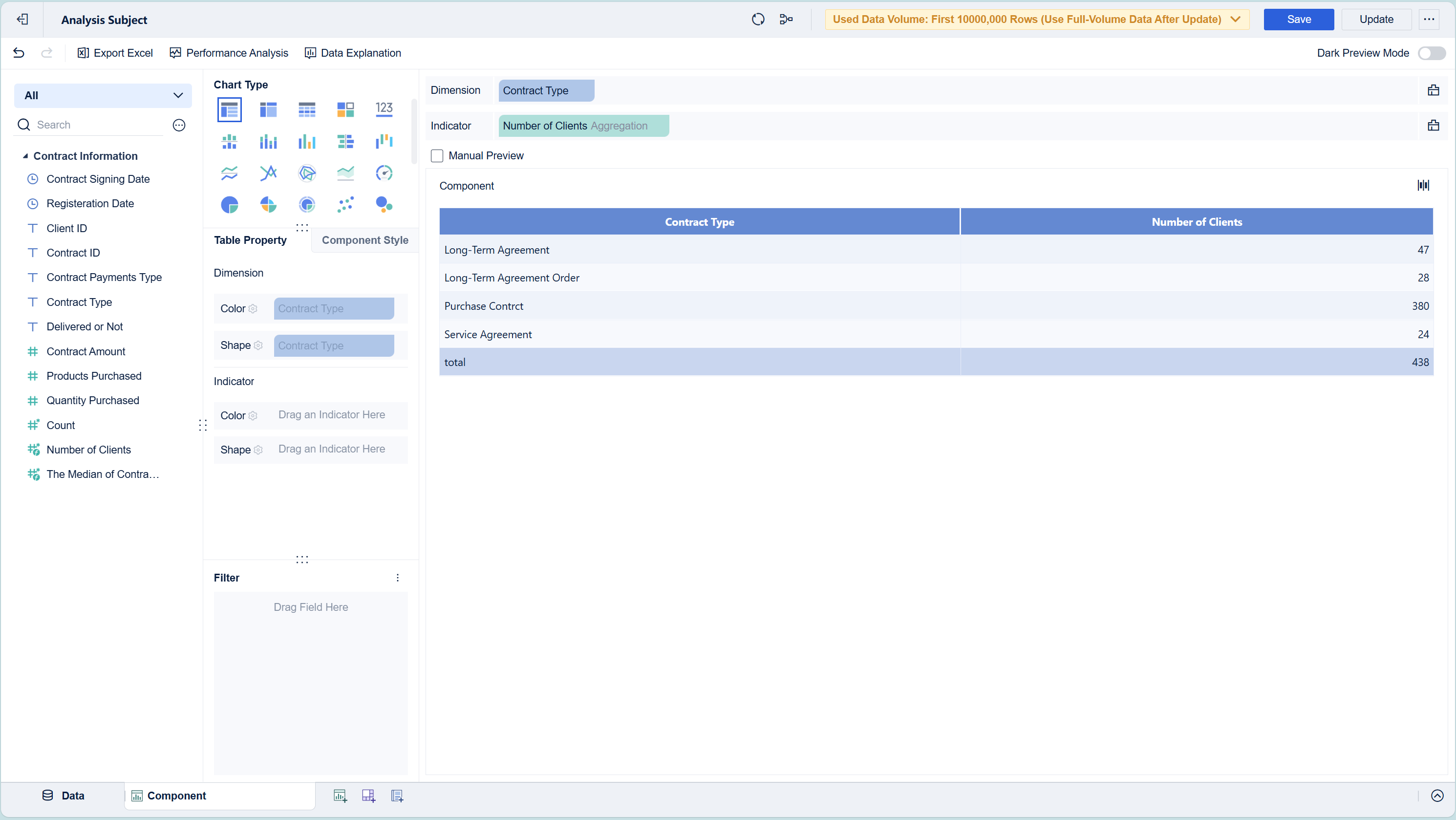This screenshot has width=1456, height=820.
Task: Collapse the Contract Information tree group
Action: click(x=25, y=156)
